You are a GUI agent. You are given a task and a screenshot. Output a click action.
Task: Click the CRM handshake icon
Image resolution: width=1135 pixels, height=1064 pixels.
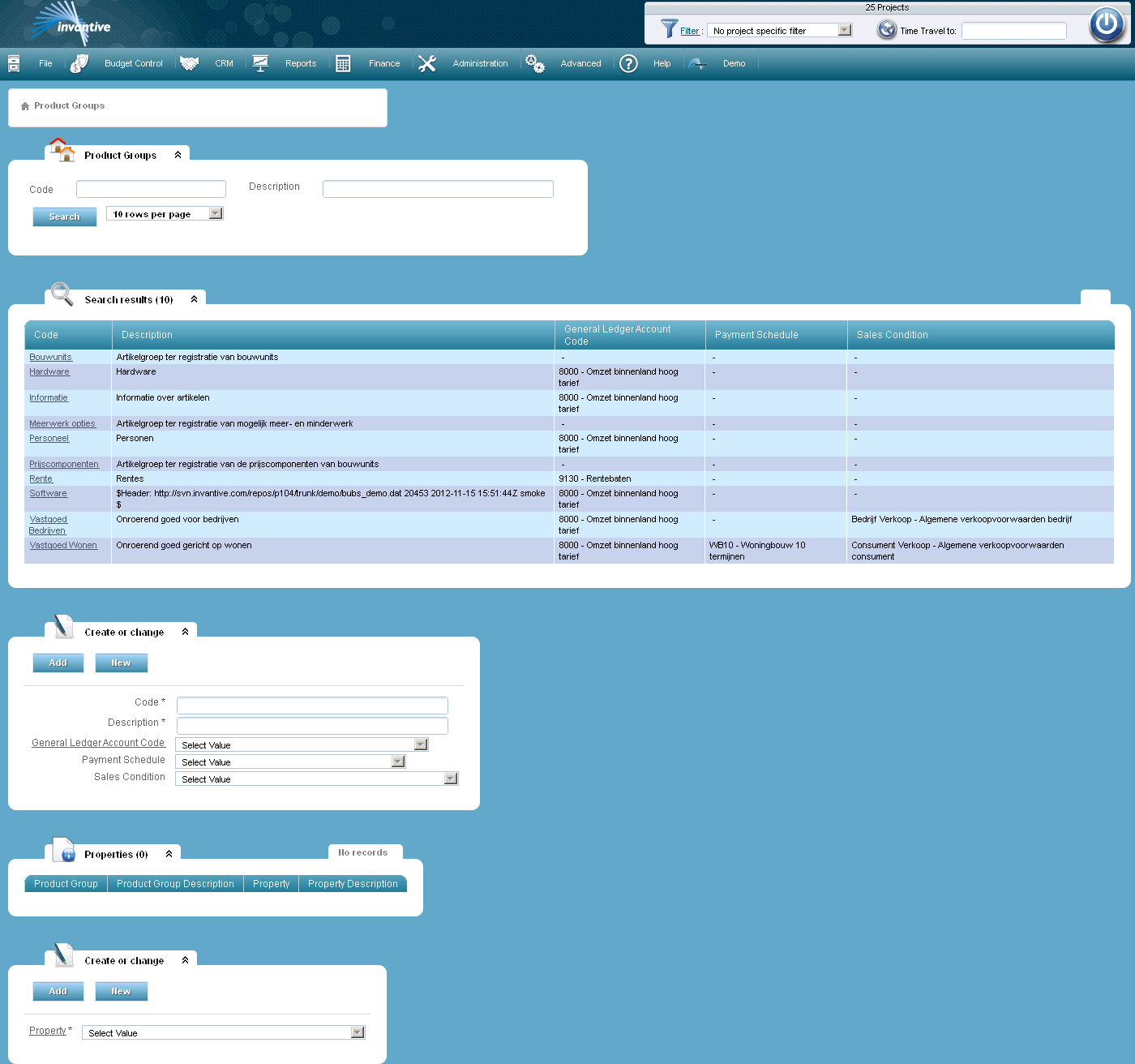[x=190, y=63]
